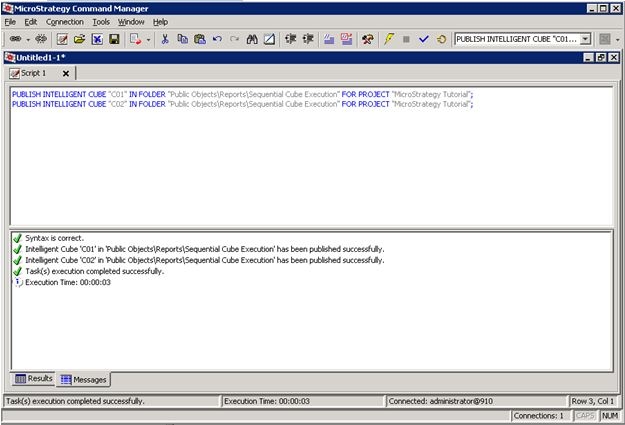Image resolution: width=625 pixels, height=425 pixels.
Task: Open the dropdown arrow beside the Connect icon
Action: (x=27, y=39)
